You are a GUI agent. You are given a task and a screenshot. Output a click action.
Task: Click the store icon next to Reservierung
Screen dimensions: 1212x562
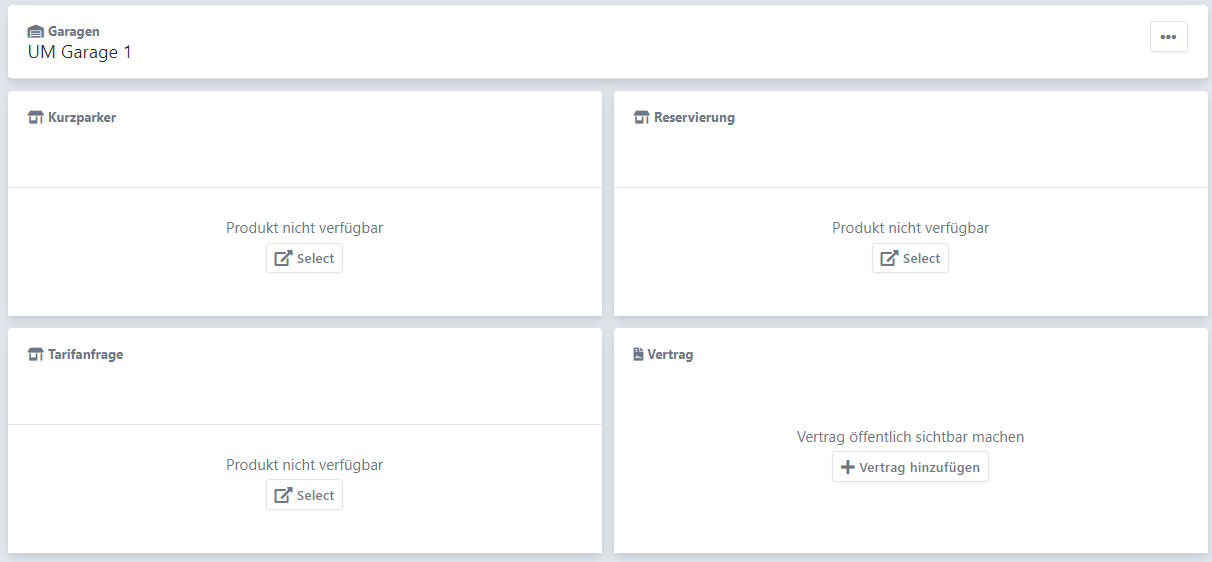[x=642, y=118]
